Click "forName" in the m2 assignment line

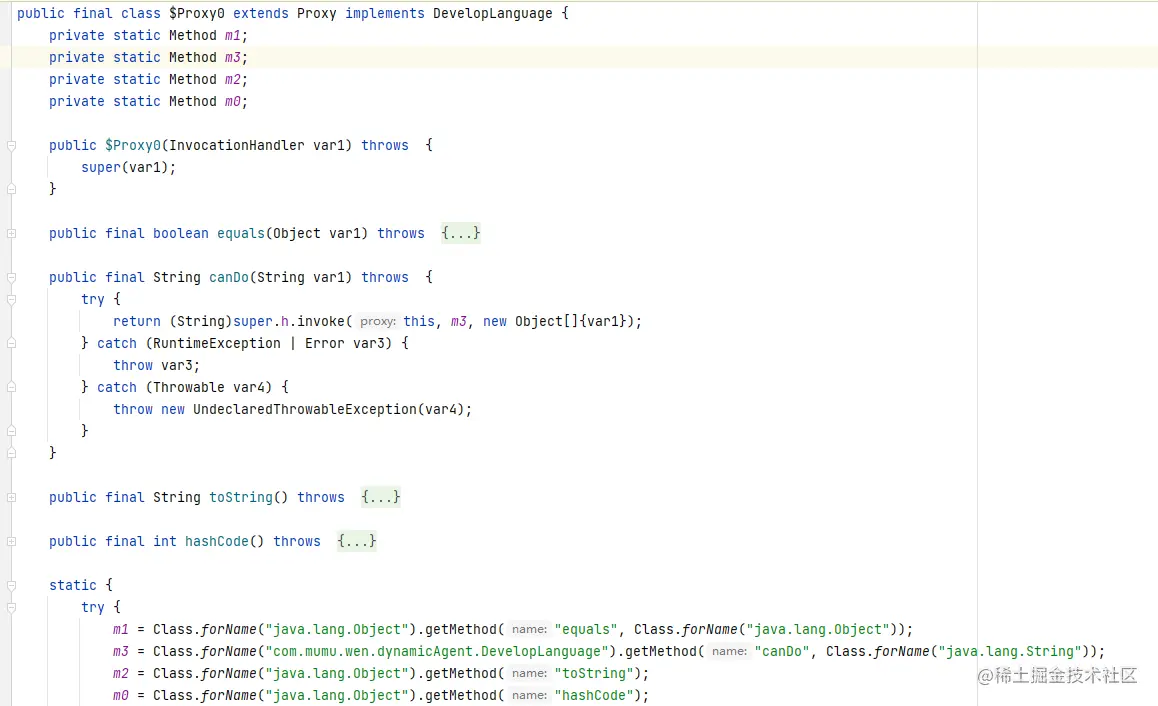(x=229, y=674)
